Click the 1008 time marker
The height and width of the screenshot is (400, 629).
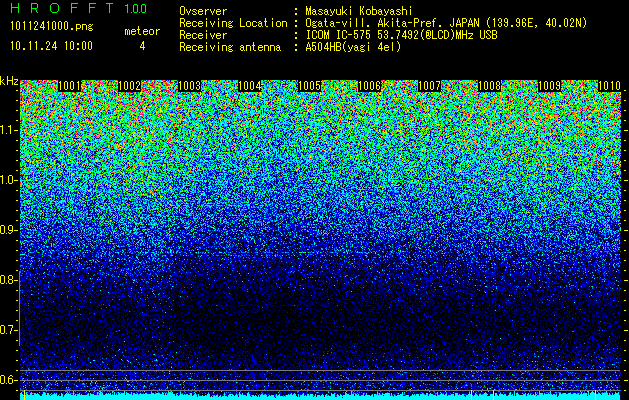pos(489,86)
